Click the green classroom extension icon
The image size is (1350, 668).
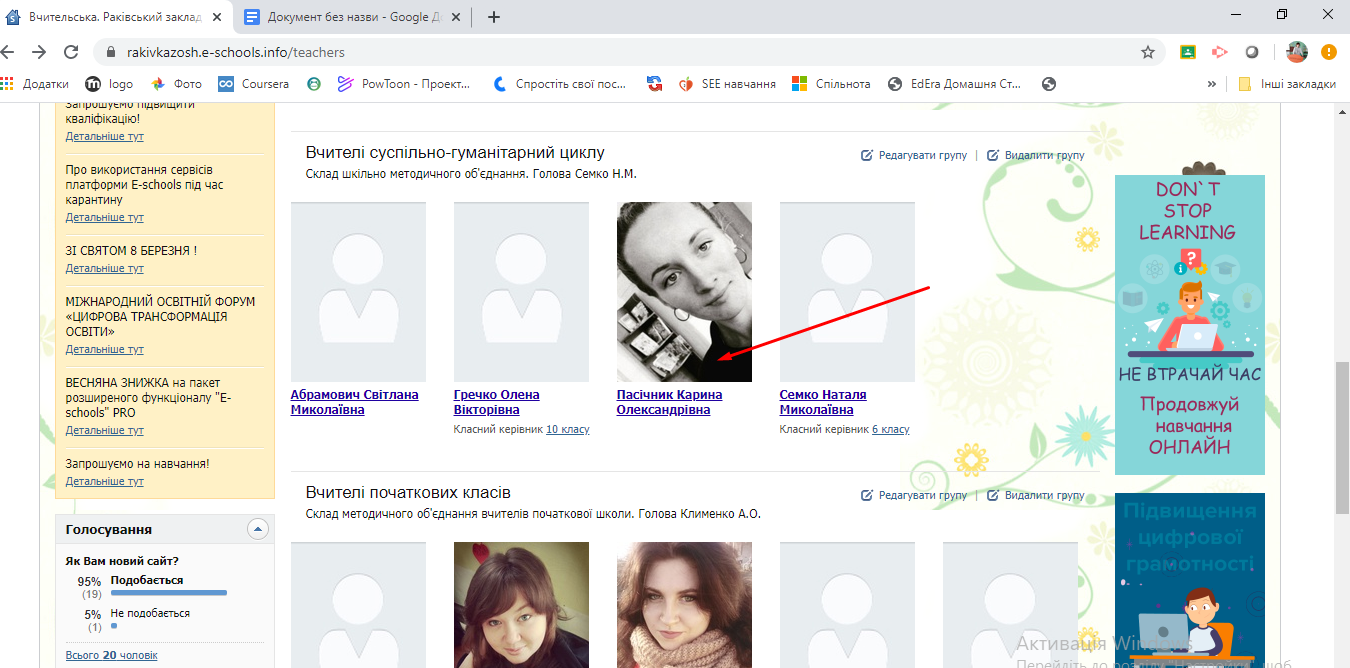point(1188,52)
